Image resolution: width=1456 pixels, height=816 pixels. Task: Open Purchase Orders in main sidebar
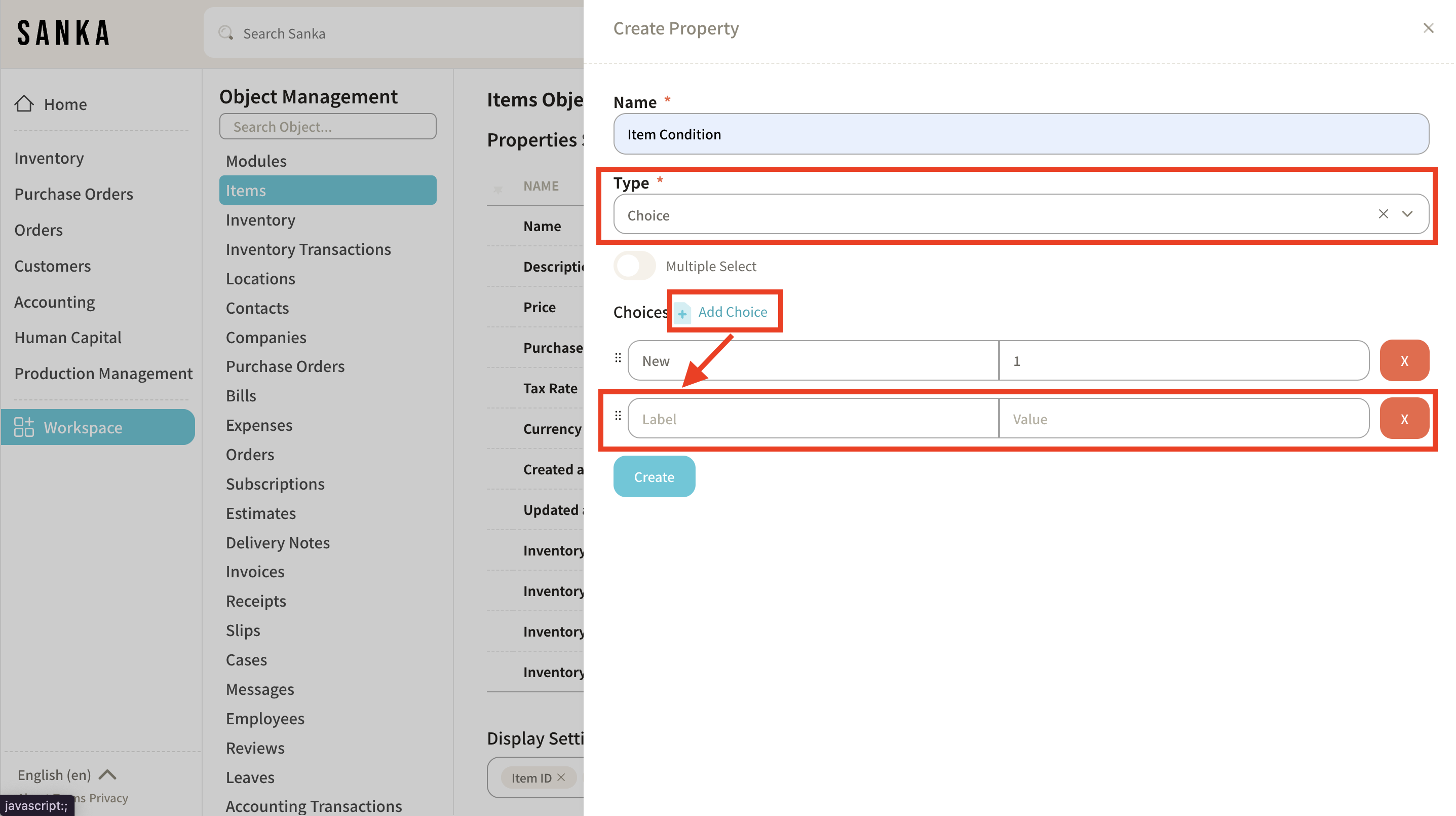click(73, 194)
